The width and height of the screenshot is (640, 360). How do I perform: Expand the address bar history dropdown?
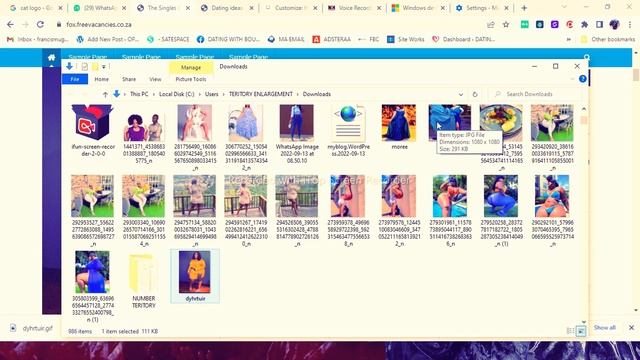point(461,94)
